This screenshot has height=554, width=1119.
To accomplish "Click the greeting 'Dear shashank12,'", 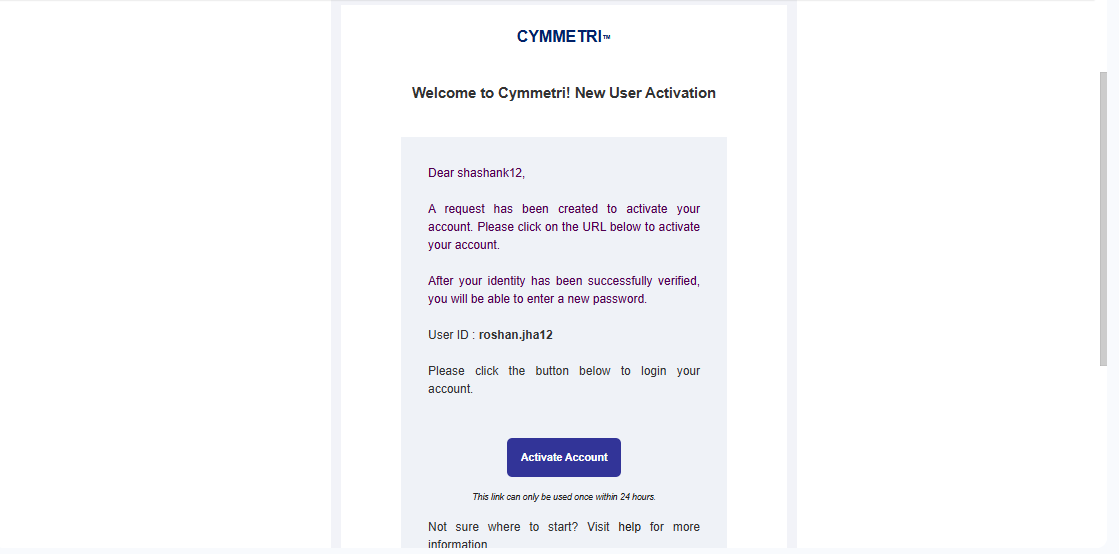I will (477, 173).
